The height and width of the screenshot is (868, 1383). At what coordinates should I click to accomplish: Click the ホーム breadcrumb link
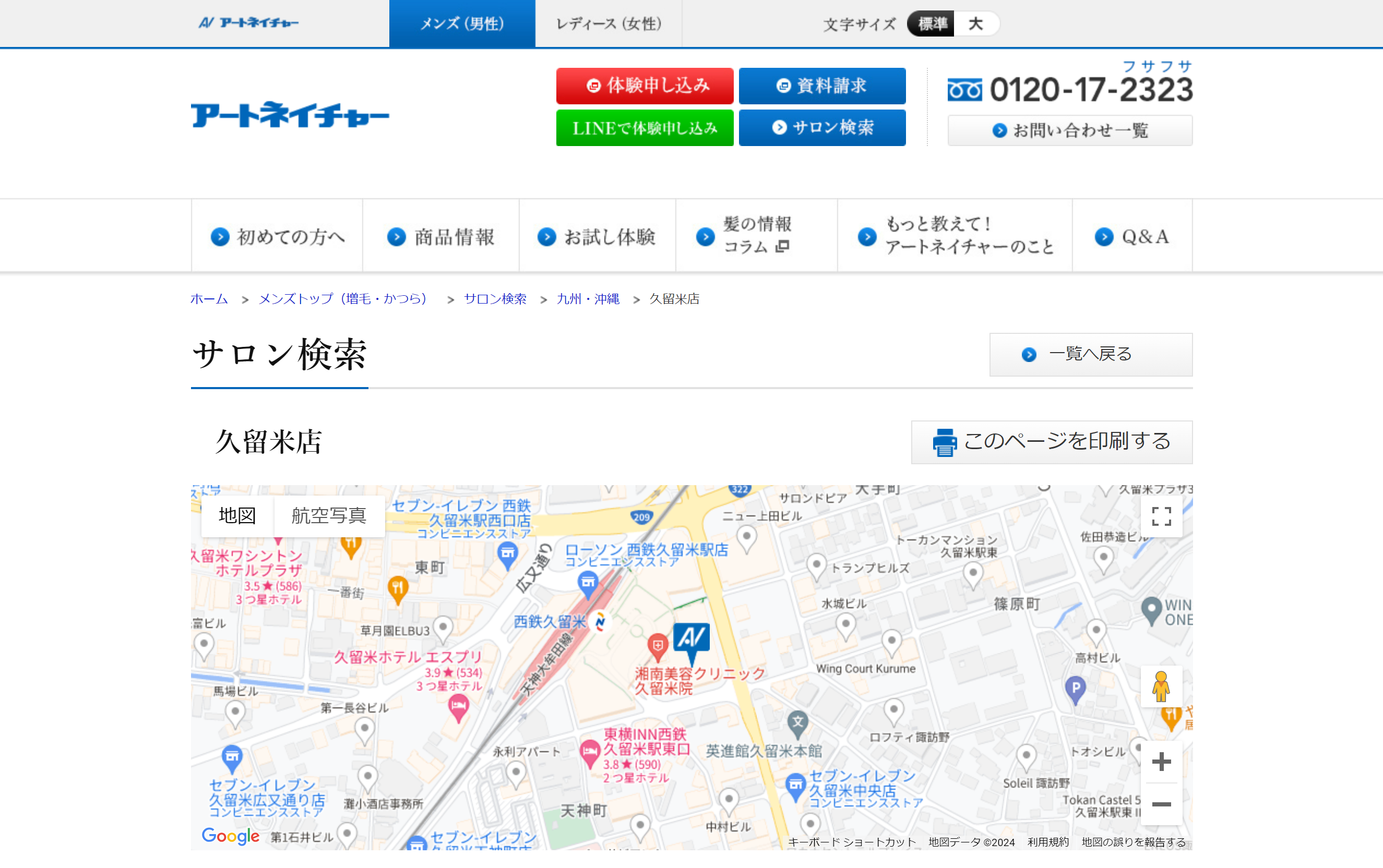click(x=209, y=299)
